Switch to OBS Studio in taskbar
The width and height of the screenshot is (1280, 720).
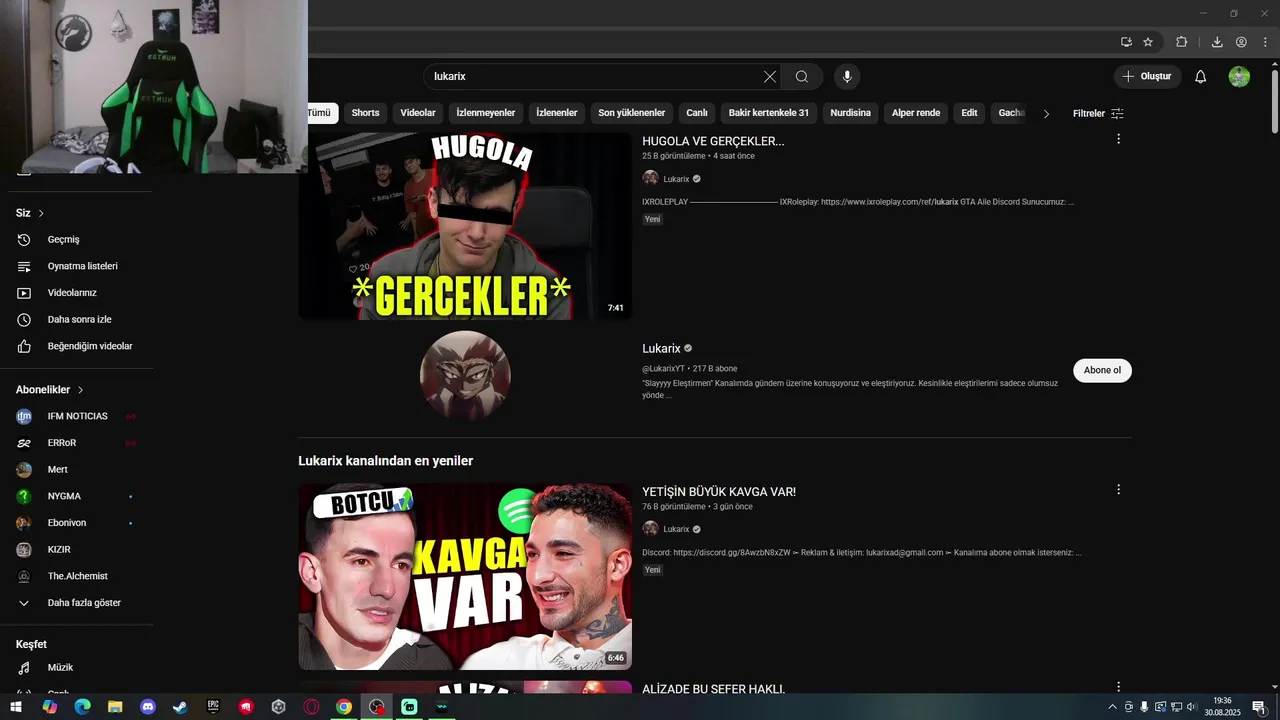pyautogui.click(x=376, y=707)
